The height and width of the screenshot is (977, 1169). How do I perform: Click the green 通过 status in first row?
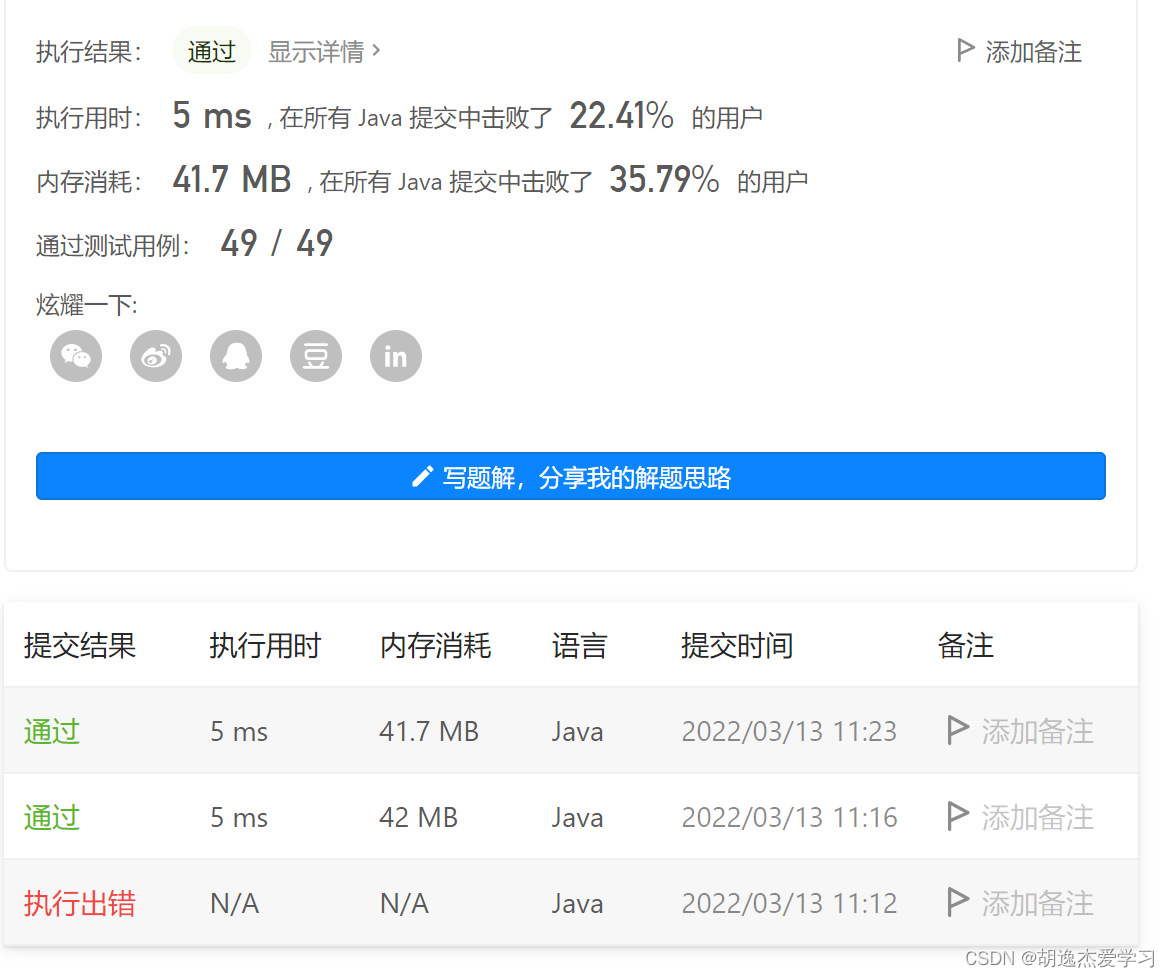click(x=51, y=731)
